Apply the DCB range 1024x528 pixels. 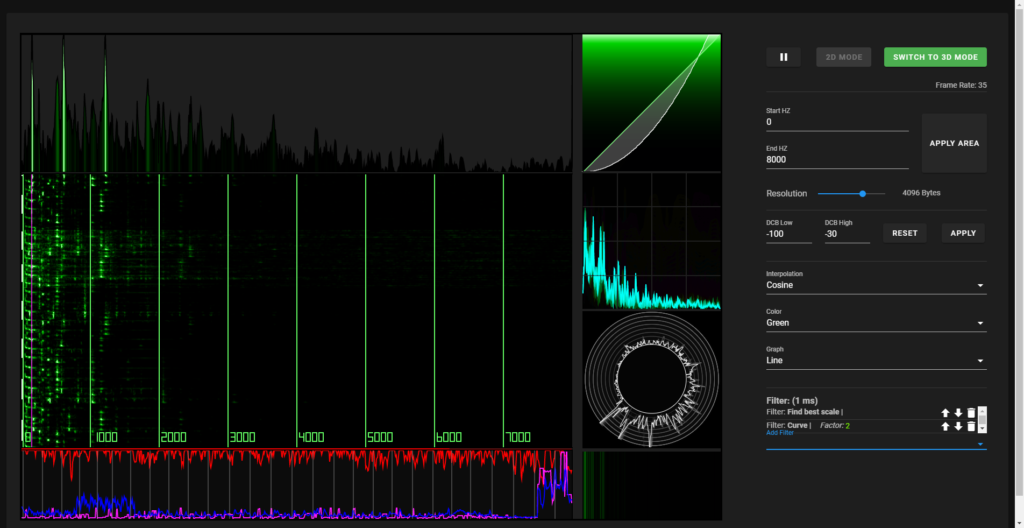click(963, 233)
